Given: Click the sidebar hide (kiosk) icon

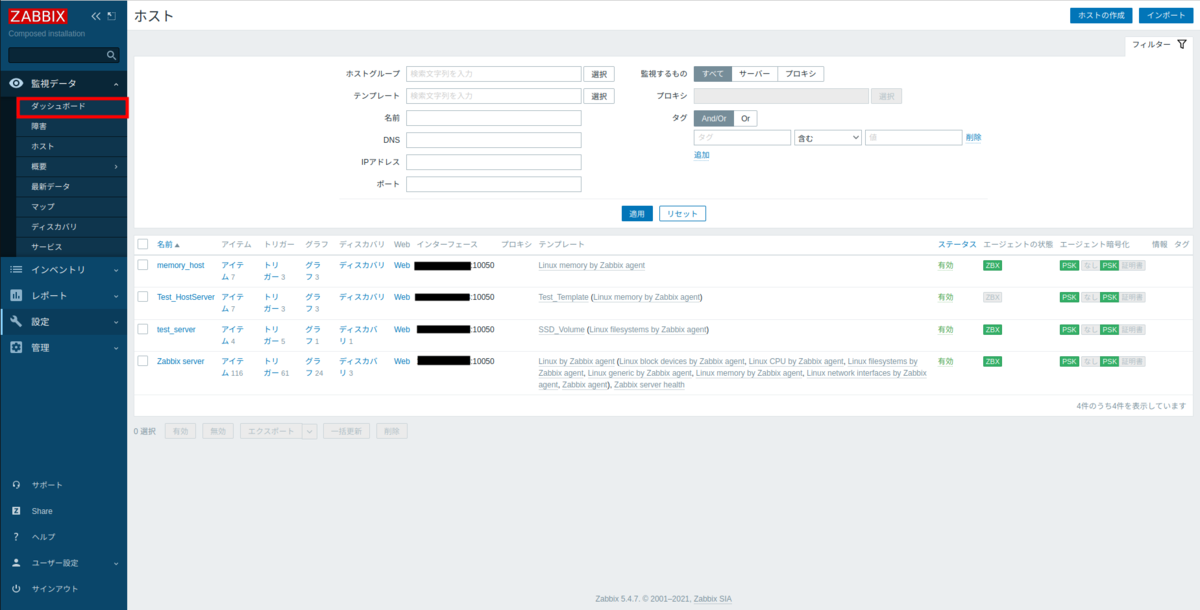Looking at the screenshot, I should click(x=112, y=16).
